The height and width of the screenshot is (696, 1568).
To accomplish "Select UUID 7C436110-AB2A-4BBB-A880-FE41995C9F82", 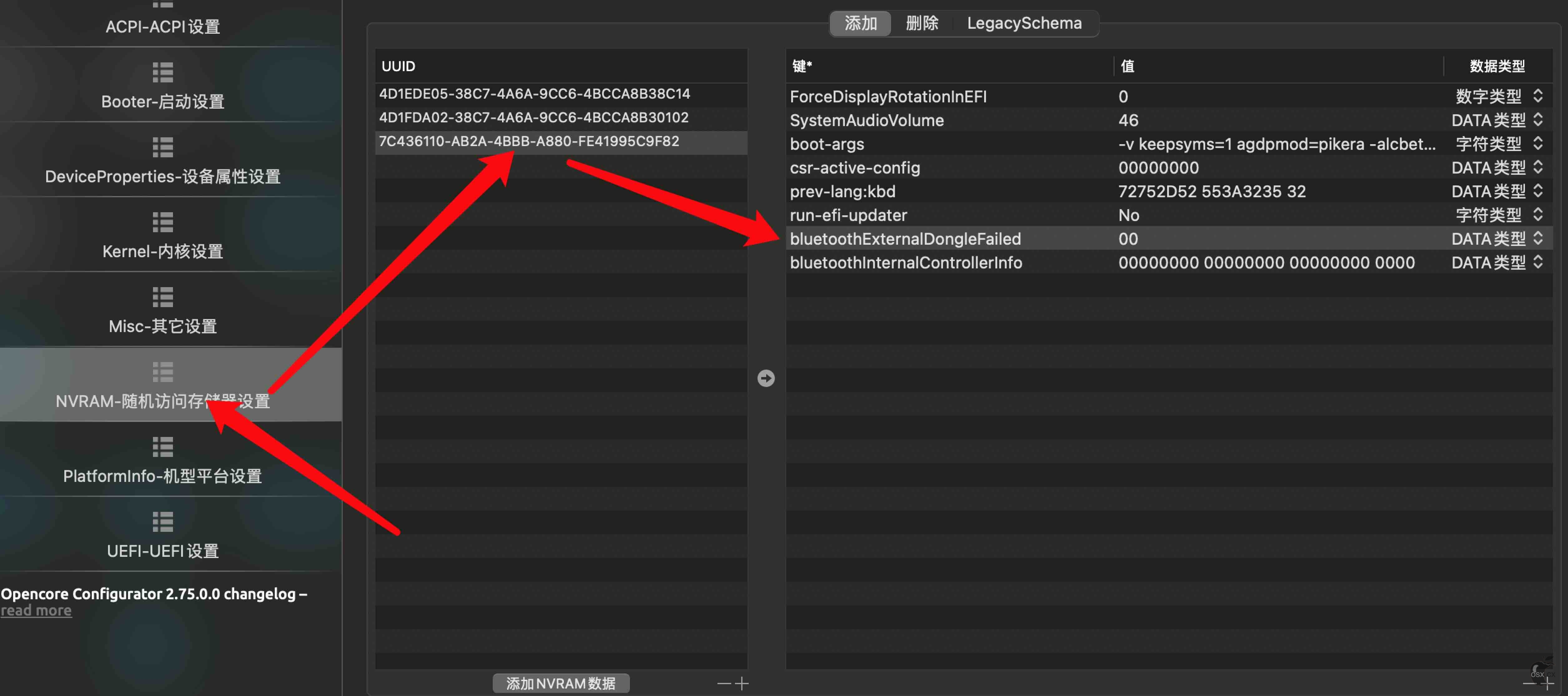I will tap(561, 141).
